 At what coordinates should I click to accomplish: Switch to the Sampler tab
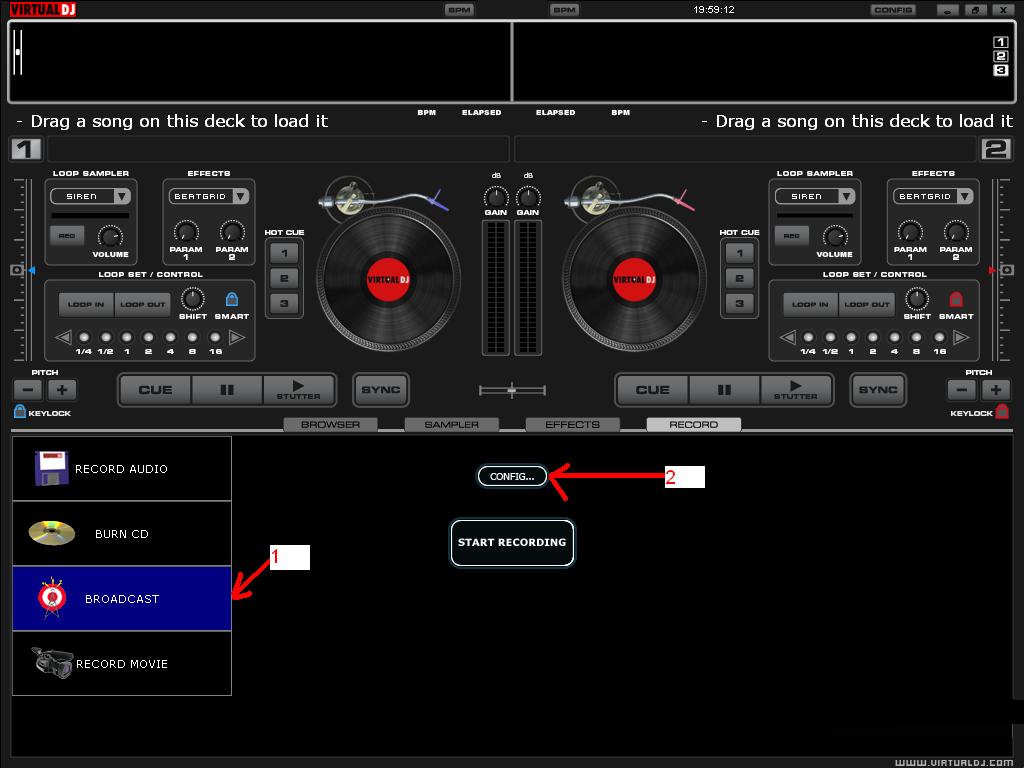[452, 424]
